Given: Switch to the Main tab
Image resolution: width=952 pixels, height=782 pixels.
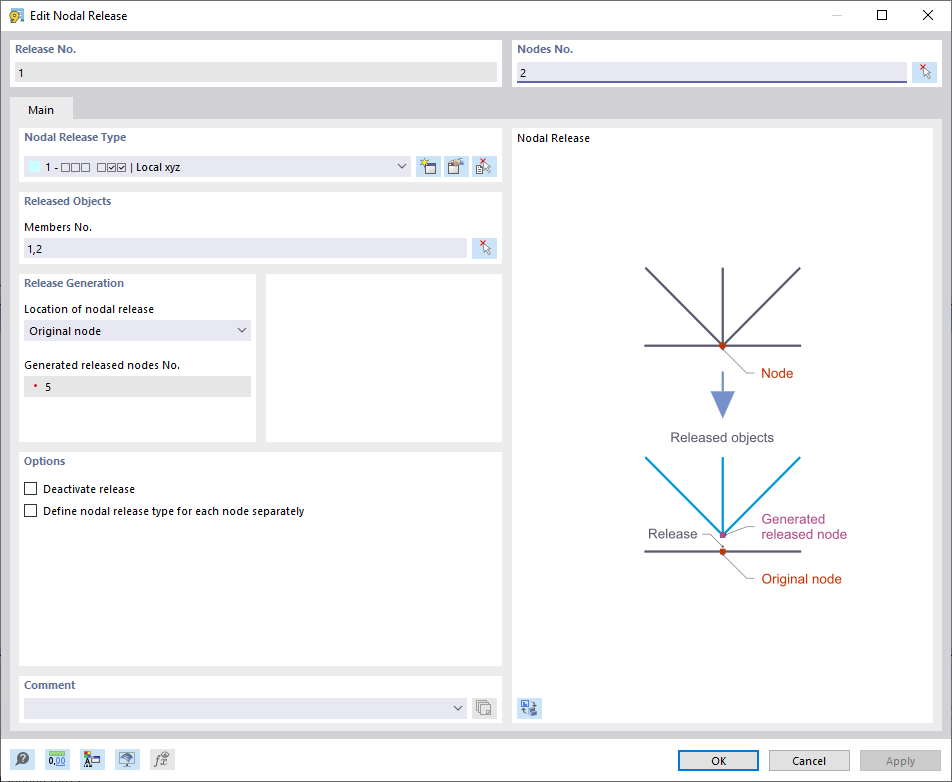Looking at the screenshot, I should click(41, 110).
